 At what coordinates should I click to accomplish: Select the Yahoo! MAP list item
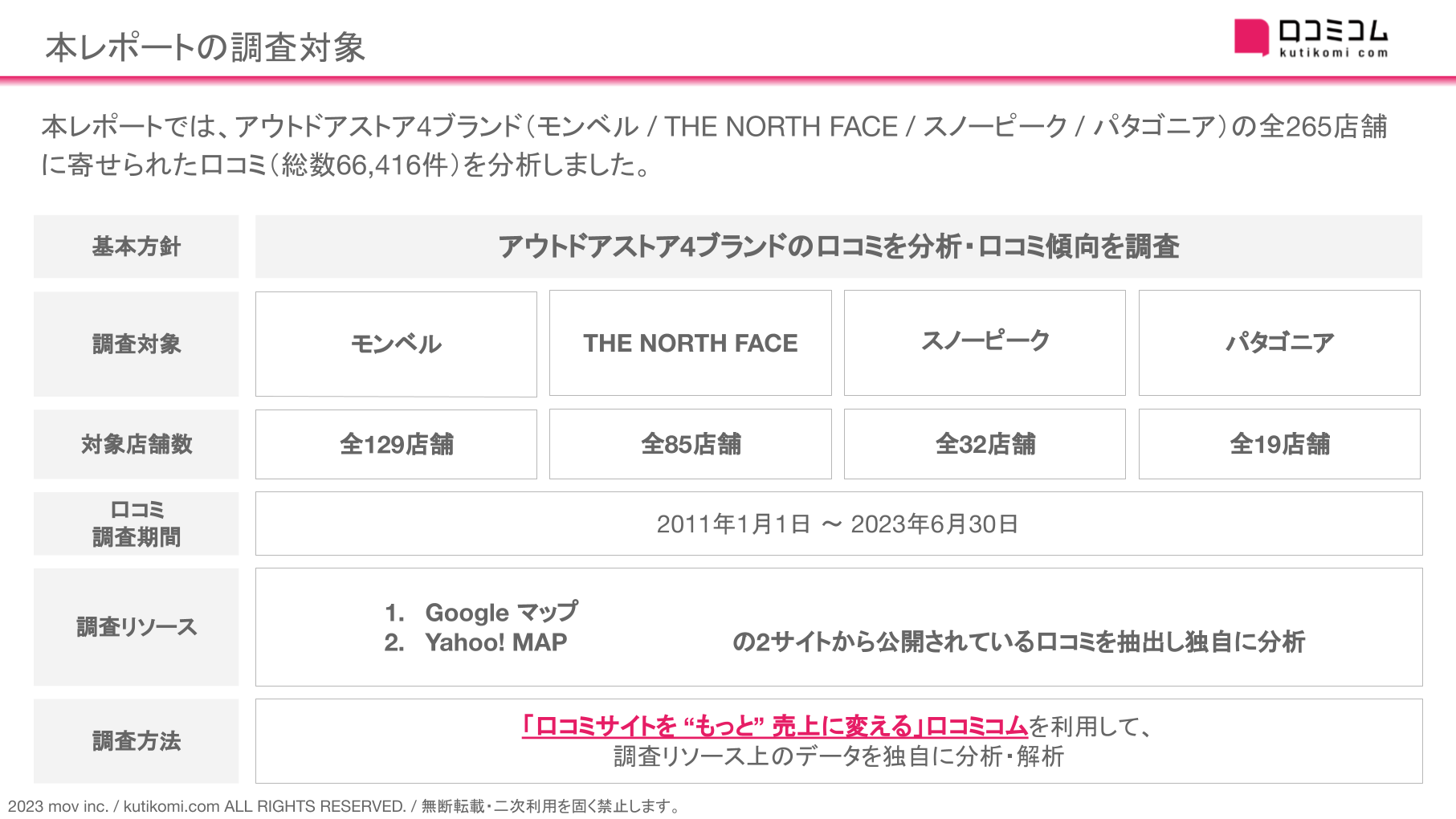point(496,642)
